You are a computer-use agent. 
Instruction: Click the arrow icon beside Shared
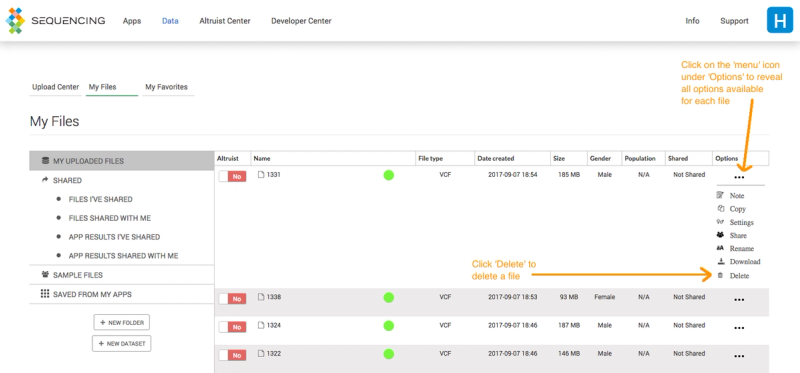pyautogui.click(x=45, y=180)
